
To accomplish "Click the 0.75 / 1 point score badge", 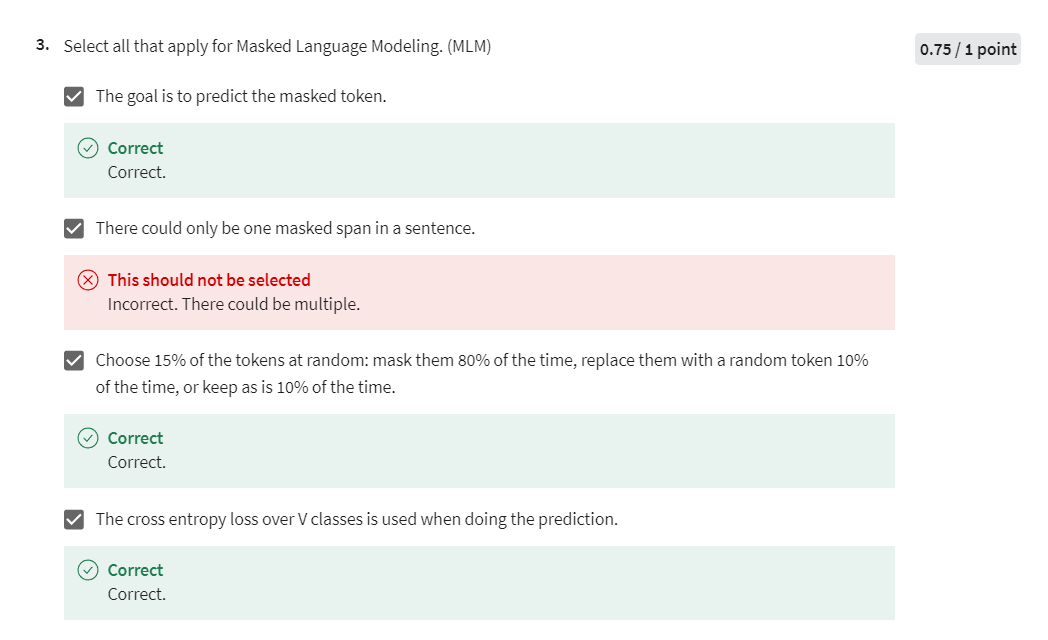I will click(x=967, y=49).
